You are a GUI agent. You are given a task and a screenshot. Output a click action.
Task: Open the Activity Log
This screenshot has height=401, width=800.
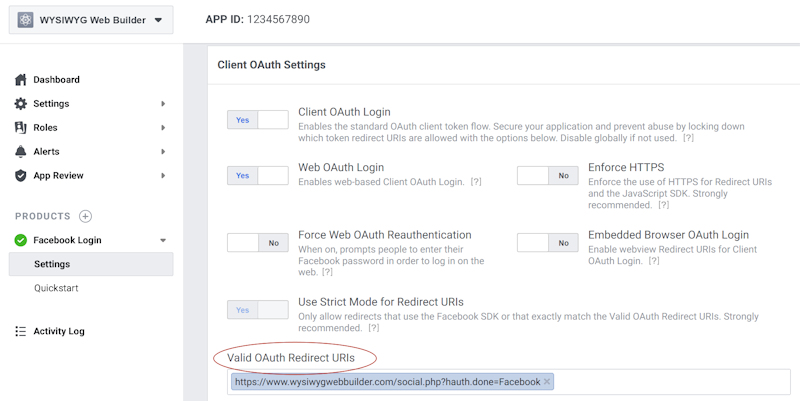59,332
